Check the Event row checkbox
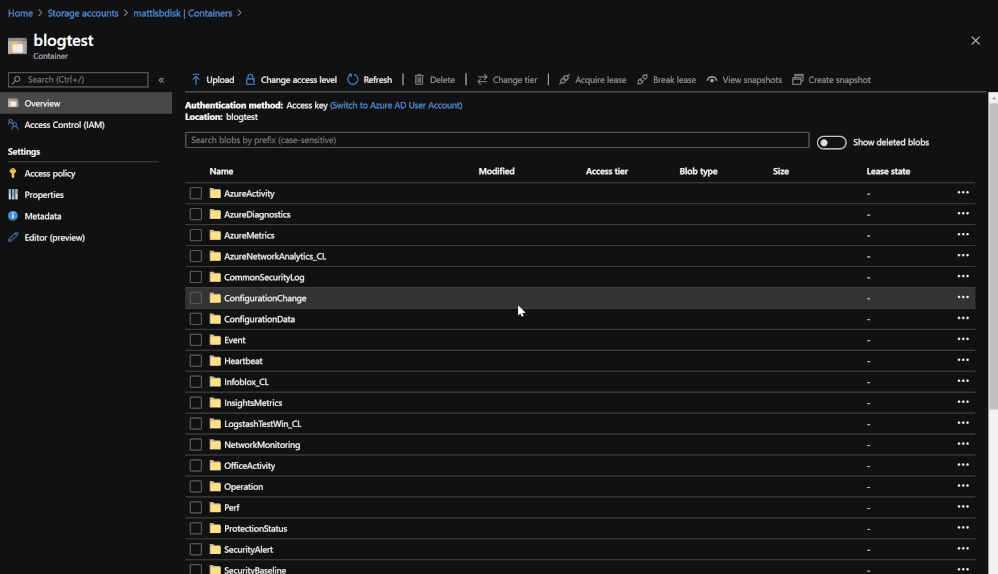This screenshot has width=998, height=574. 196,340
